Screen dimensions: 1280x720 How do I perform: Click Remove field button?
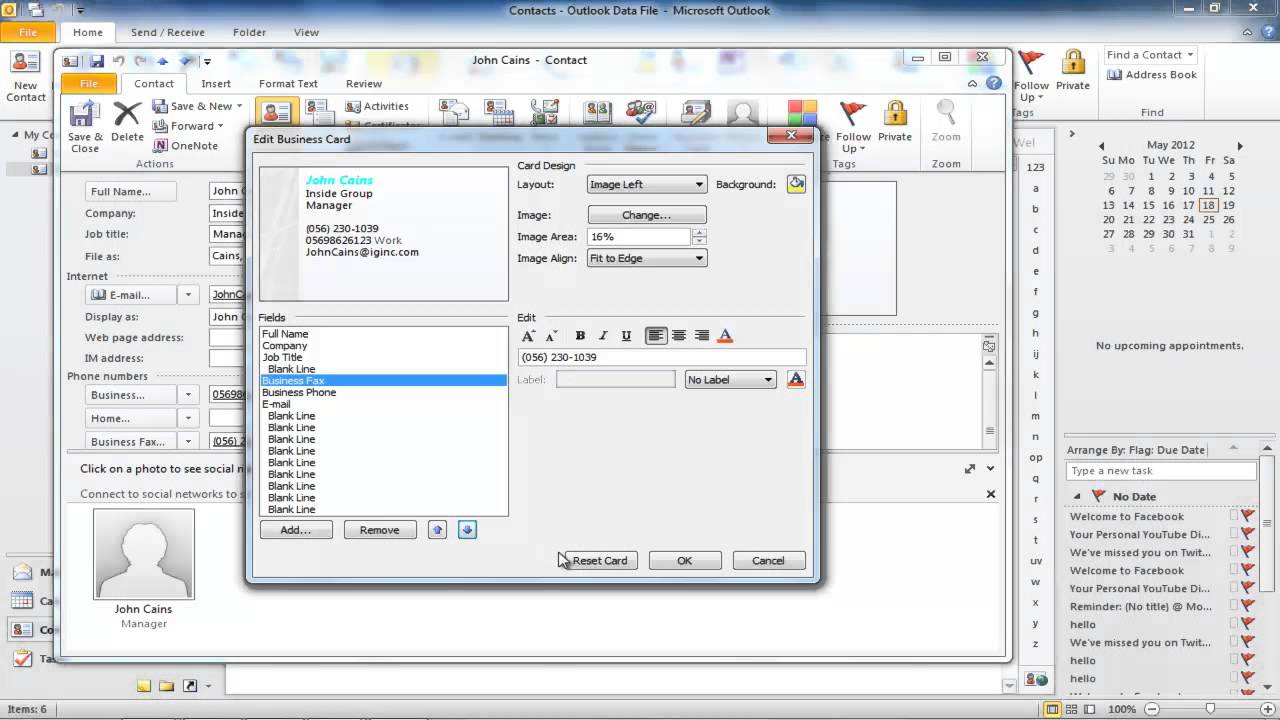(380, 530)
